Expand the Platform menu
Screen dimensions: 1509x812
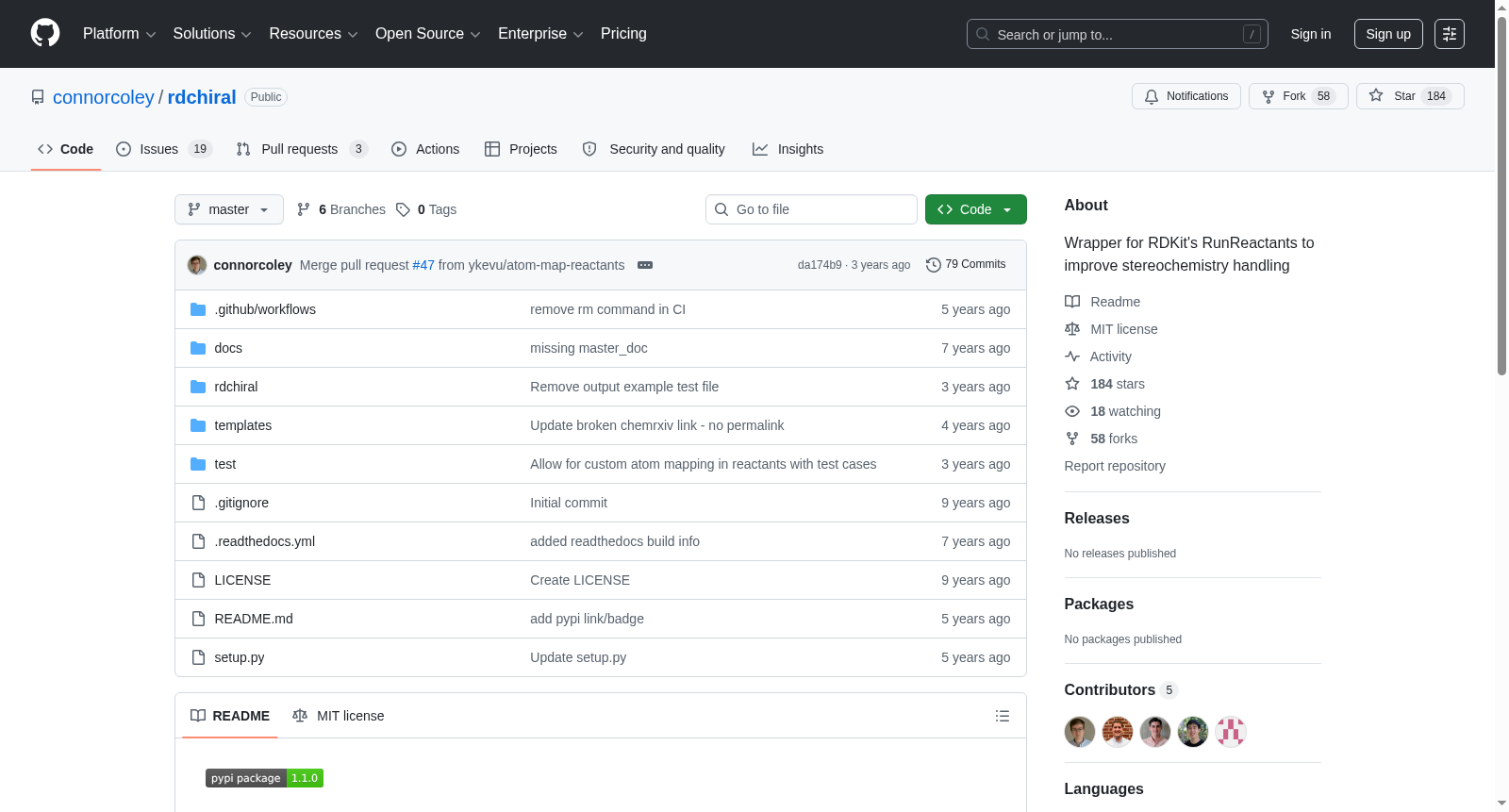(x=119, y=34)
